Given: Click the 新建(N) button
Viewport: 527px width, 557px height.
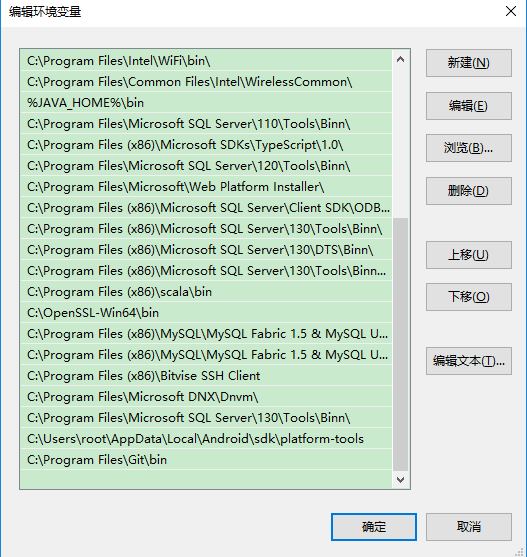Looking at the screenshot, I should (469, 63).
